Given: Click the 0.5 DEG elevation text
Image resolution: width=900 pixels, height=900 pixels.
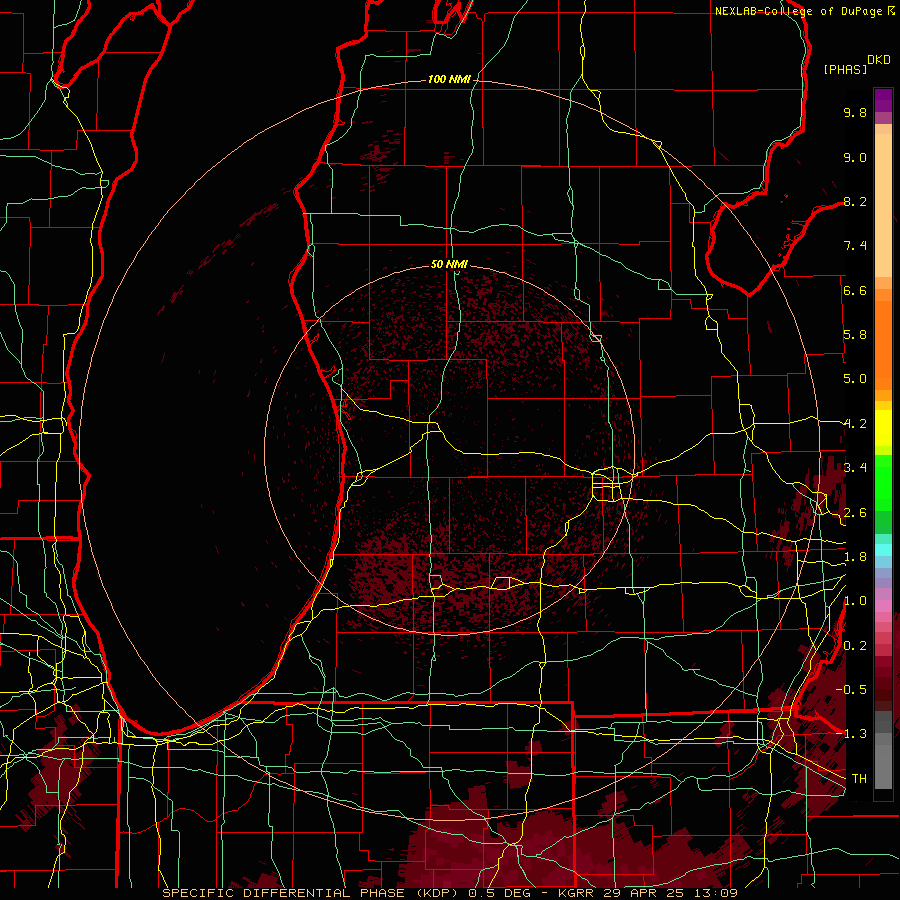Looking at the screenshot, I should click(501, 893).
